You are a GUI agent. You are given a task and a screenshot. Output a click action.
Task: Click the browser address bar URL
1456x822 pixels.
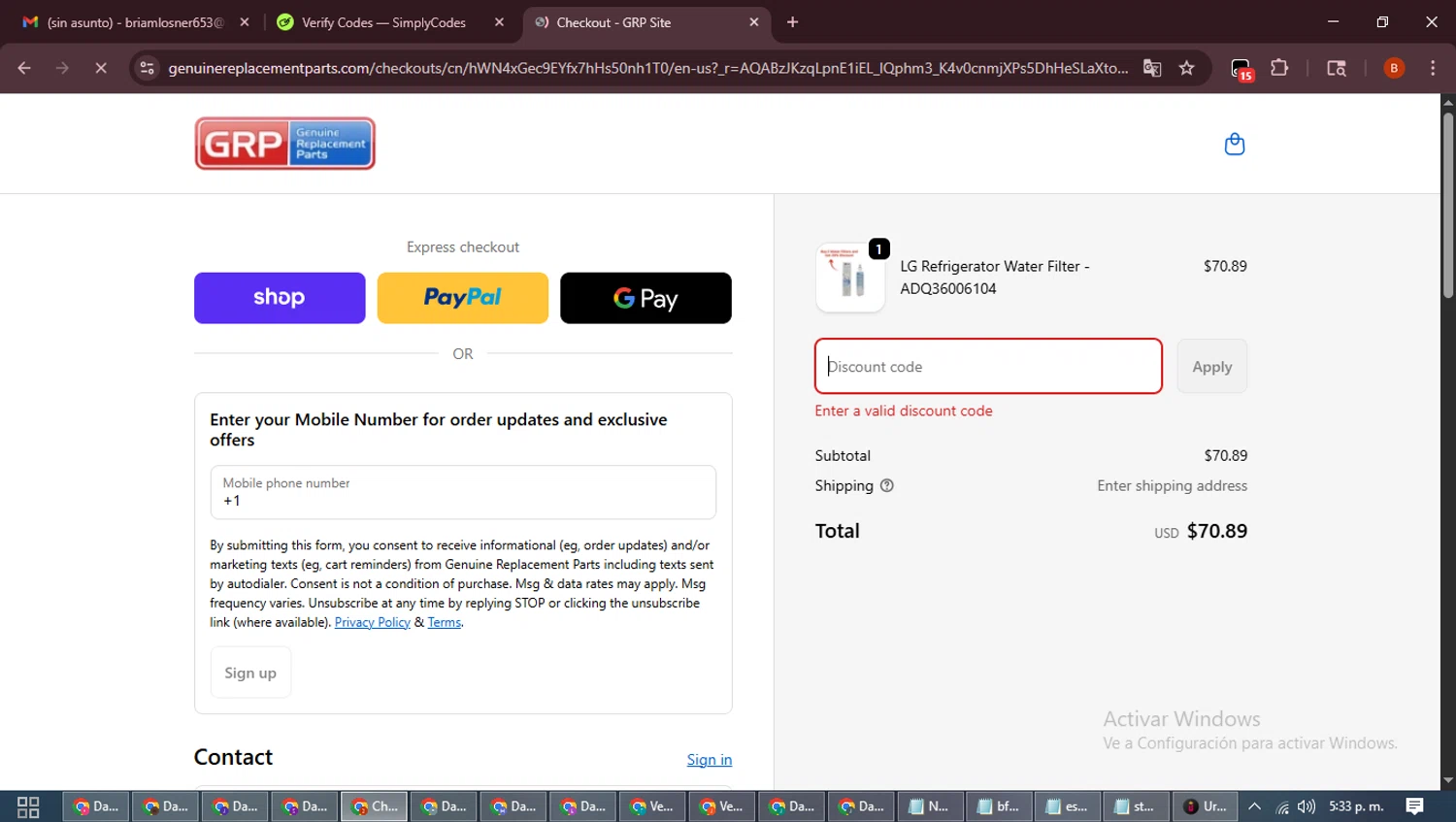click(648, 68)
